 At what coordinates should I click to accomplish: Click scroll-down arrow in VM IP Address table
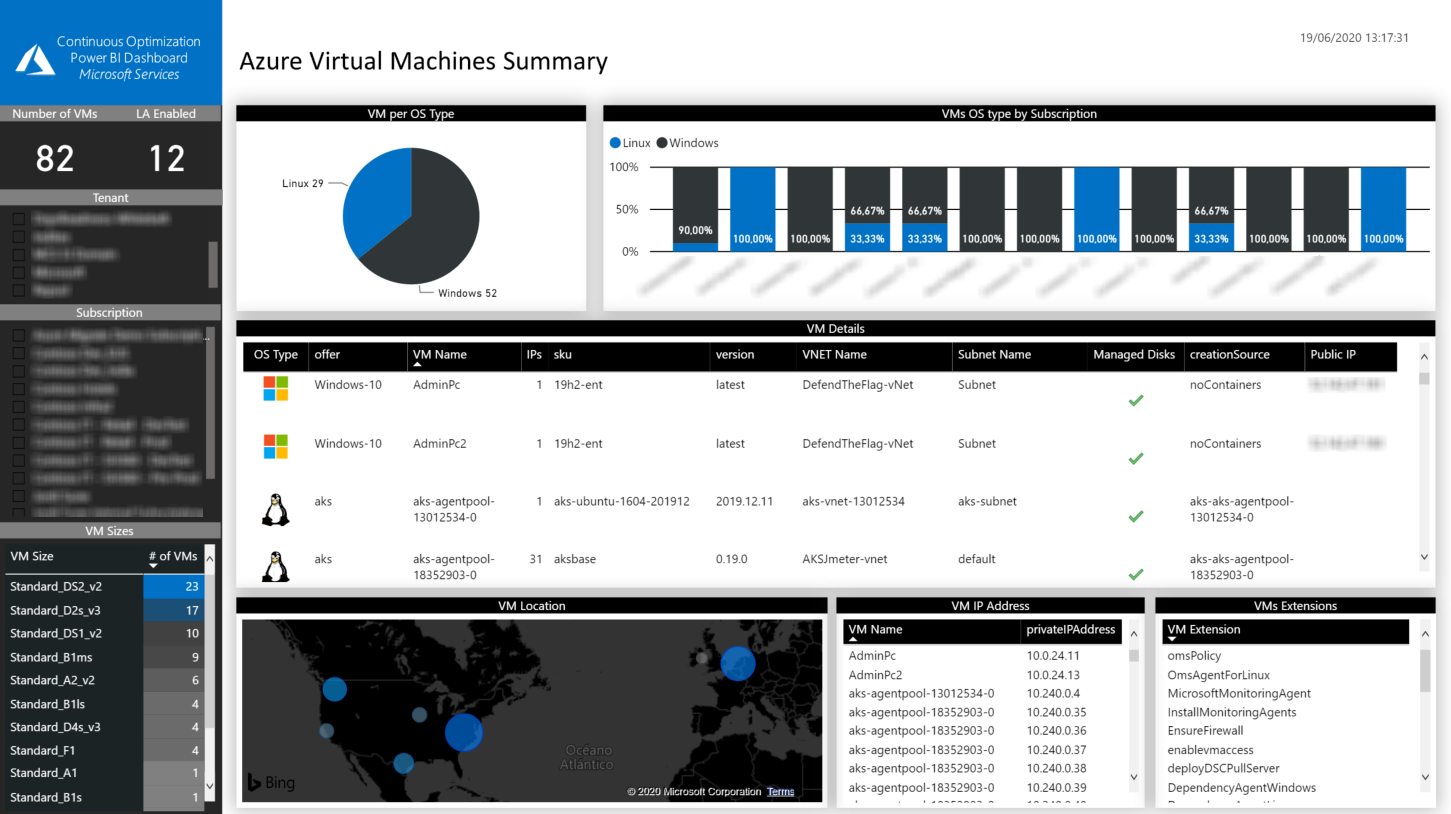[1133, 777]
